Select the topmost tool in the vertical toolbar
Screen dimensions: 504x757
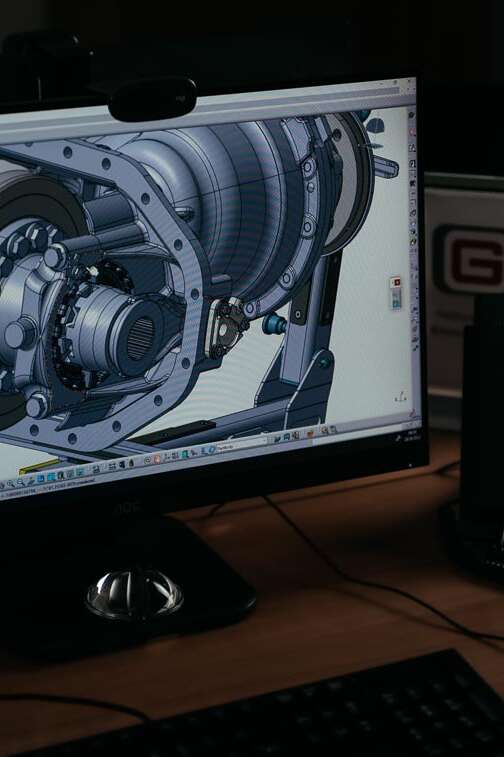click(412, 114)
